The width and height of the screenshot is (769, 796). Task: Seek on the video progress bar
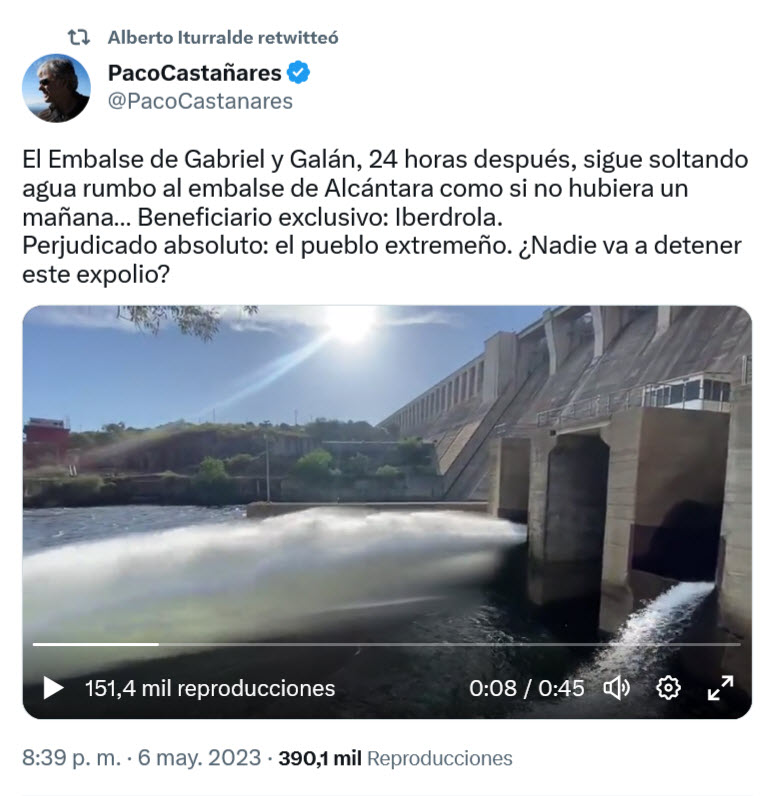click(x=387, y=644)
